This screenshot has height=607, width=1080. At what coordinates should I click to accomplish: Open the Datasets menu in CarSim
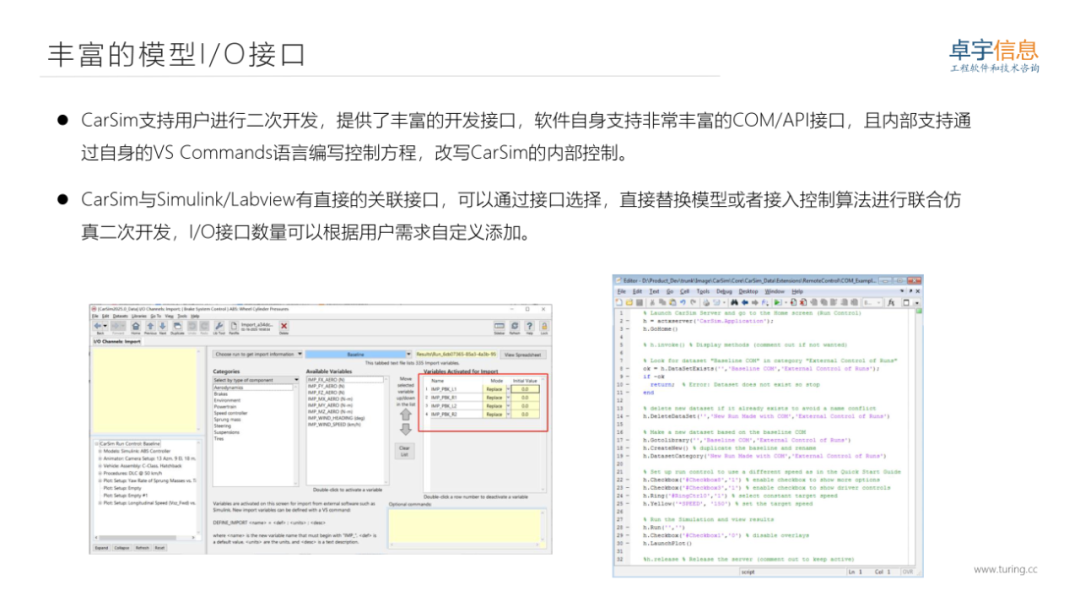[121, 316]
